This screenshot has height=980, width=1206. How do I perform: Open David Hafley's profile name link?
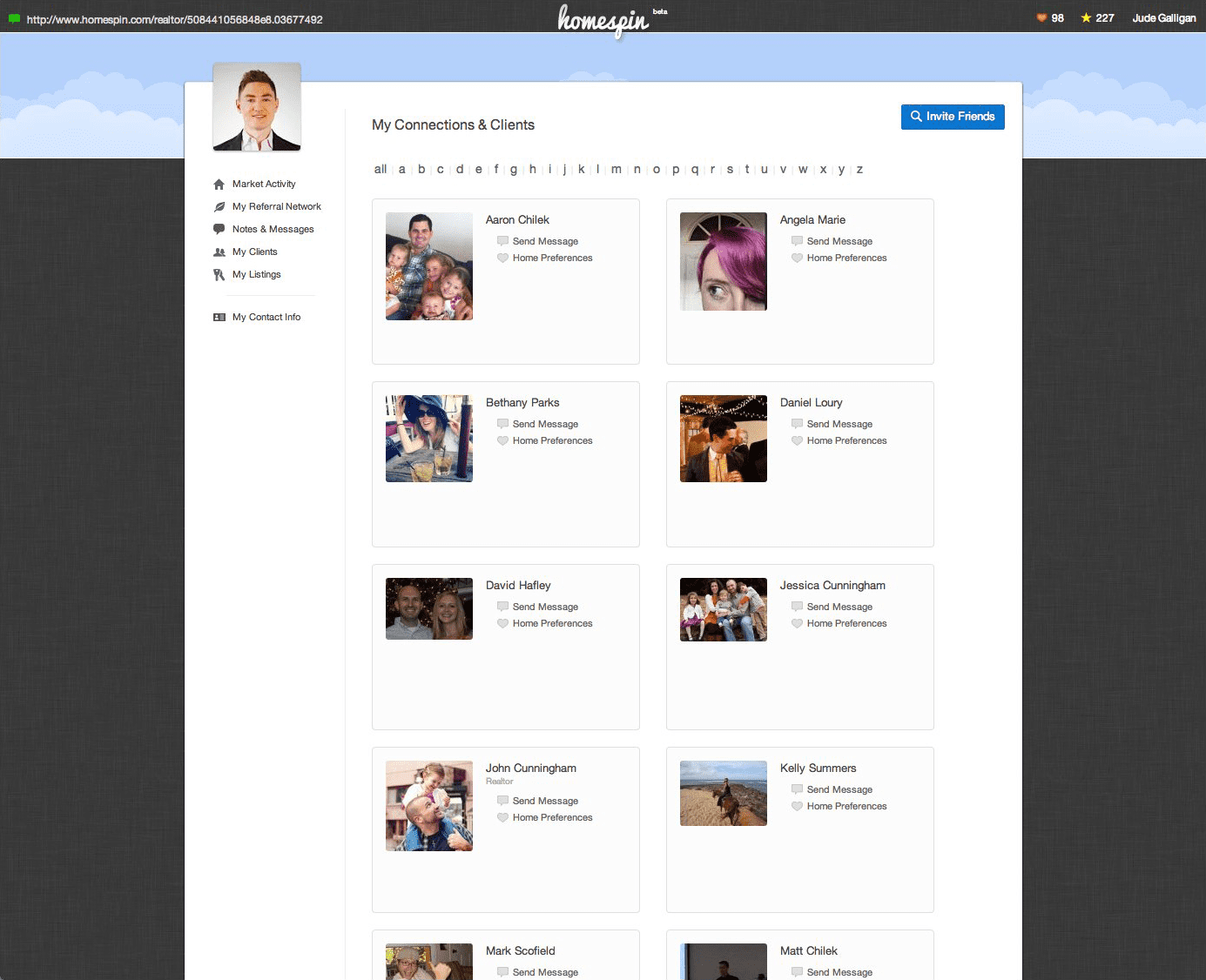tap(518, 586)
